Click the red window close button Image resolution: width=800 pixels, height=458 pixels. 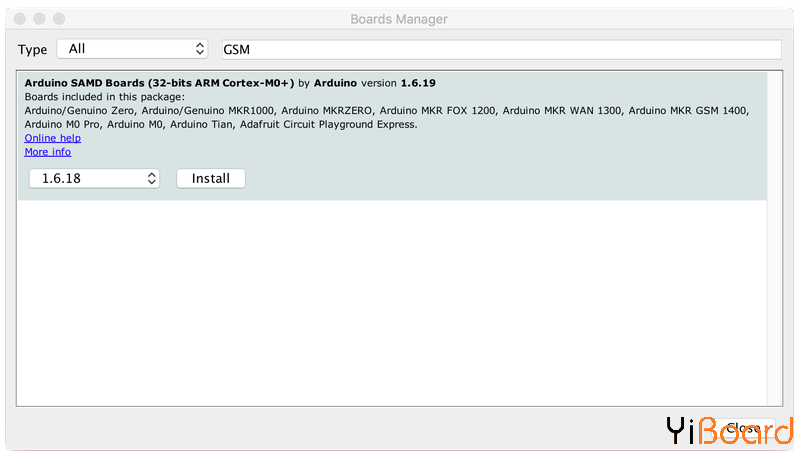pyautogui.click(x=20, y=19)
